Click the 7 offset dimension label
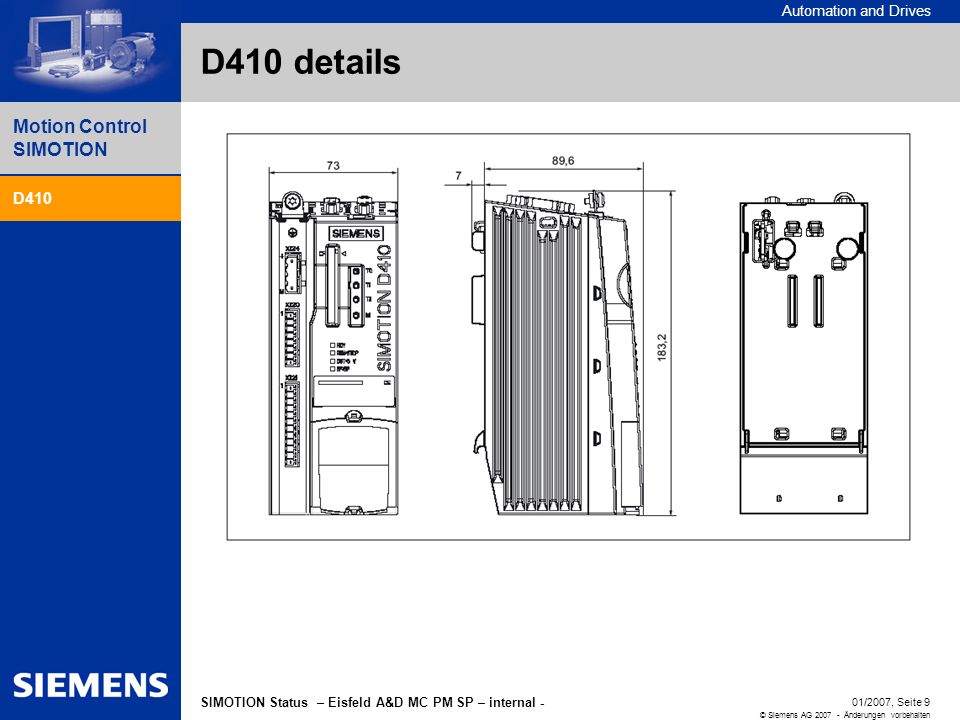The height and width of the screenshot is (720, 960). 458,176
